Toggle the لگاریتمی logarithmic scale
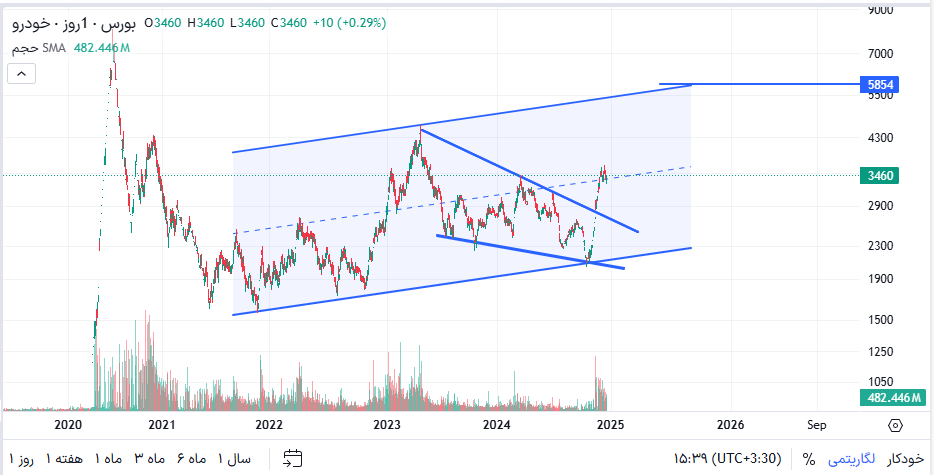The image size is (934, 475). 852,459
